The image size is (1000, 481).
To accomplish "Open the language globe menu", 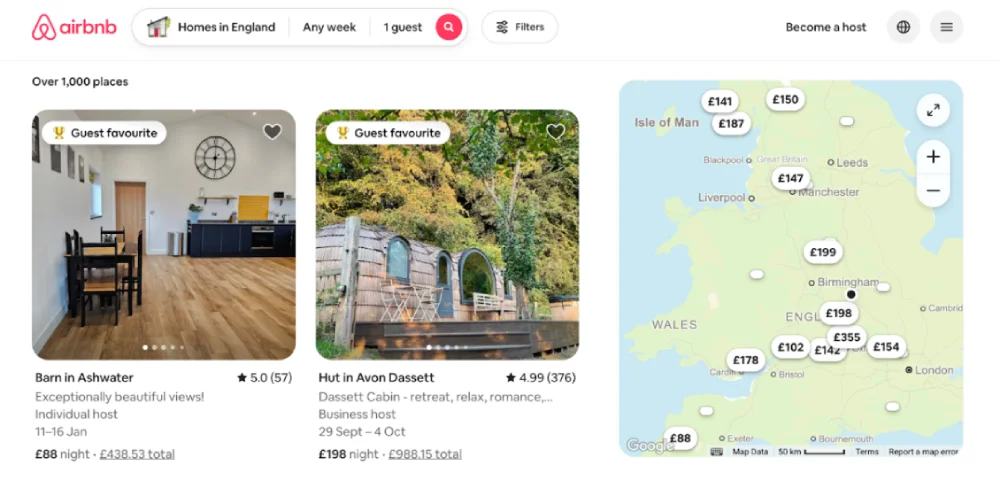I will [x=903, y=27].
